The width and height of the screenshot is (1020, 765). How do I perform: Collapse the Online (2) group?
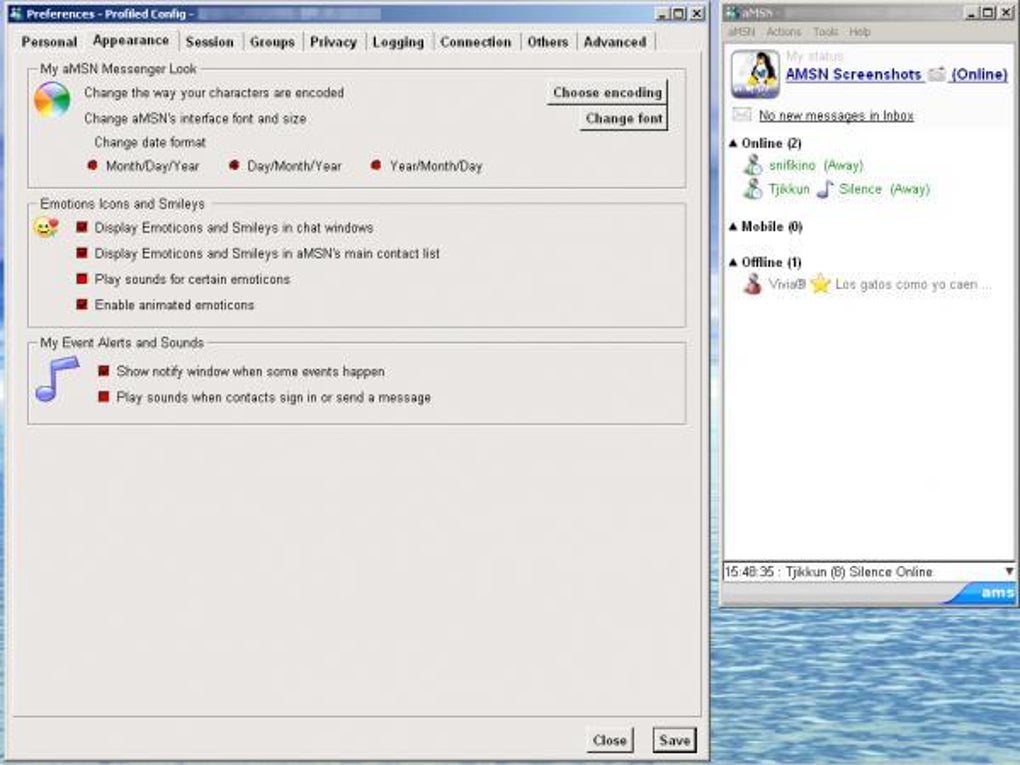[733, 143]
